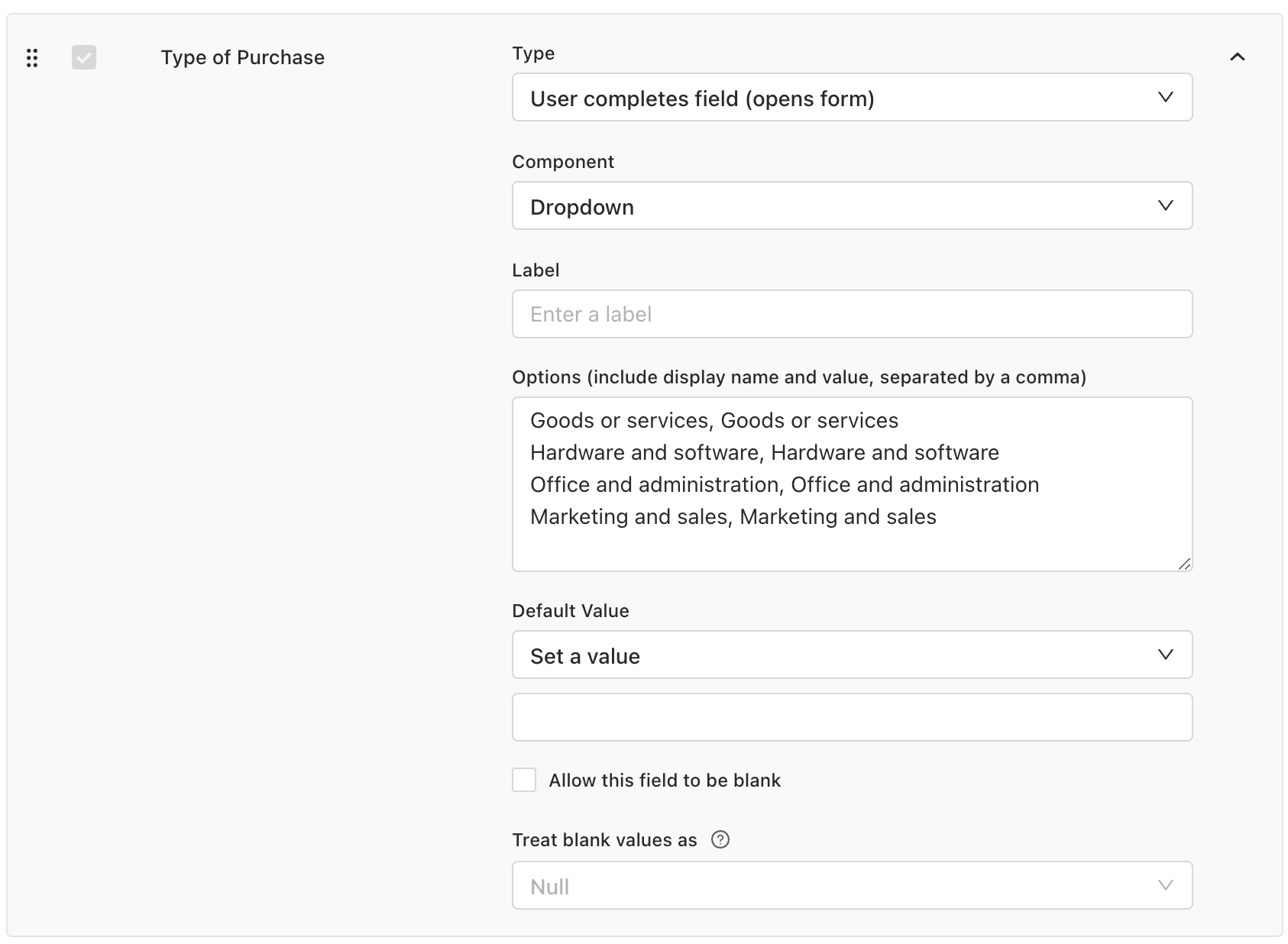Click the empty default value text box

(x=852, y=717)
